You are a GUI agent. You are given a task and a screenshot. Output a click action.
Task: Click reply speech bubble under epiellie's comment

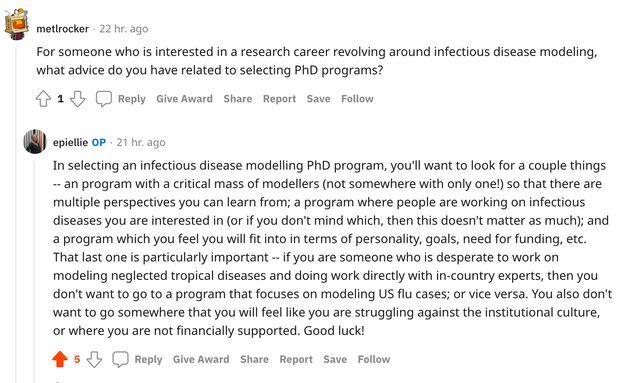pos(120,359)
